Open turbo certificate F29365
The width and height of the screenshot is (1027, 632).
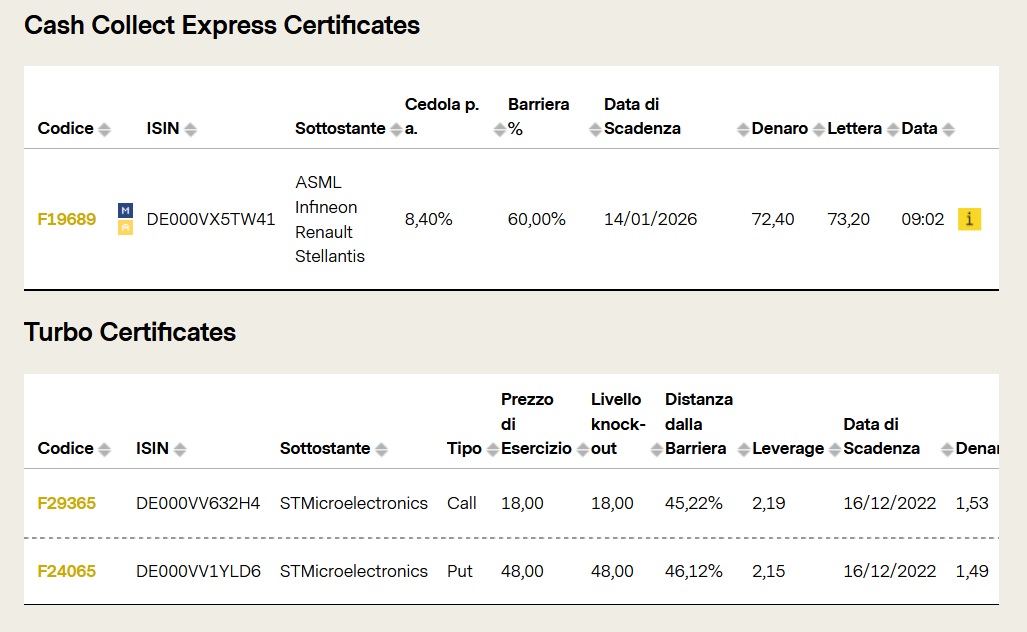pos(67,503)
